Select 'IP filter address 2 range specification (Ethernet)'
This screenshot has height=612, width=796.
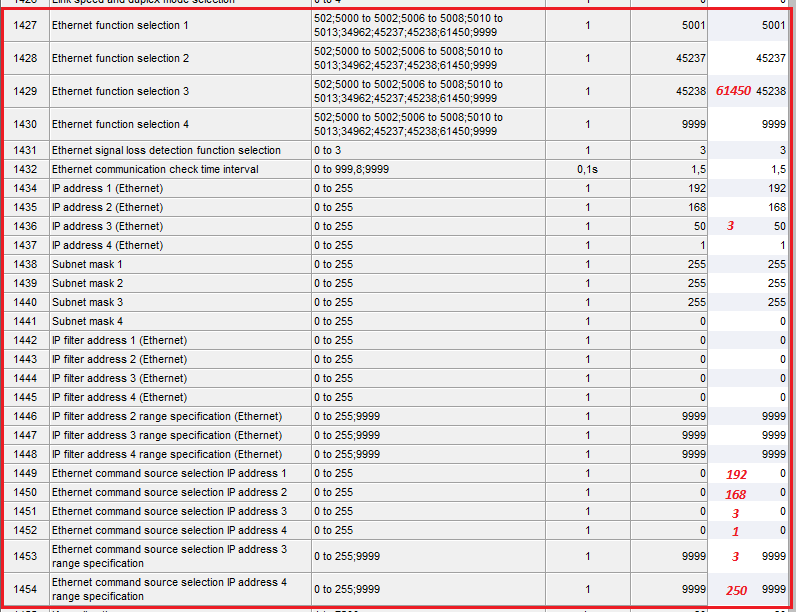click(180, 417)
